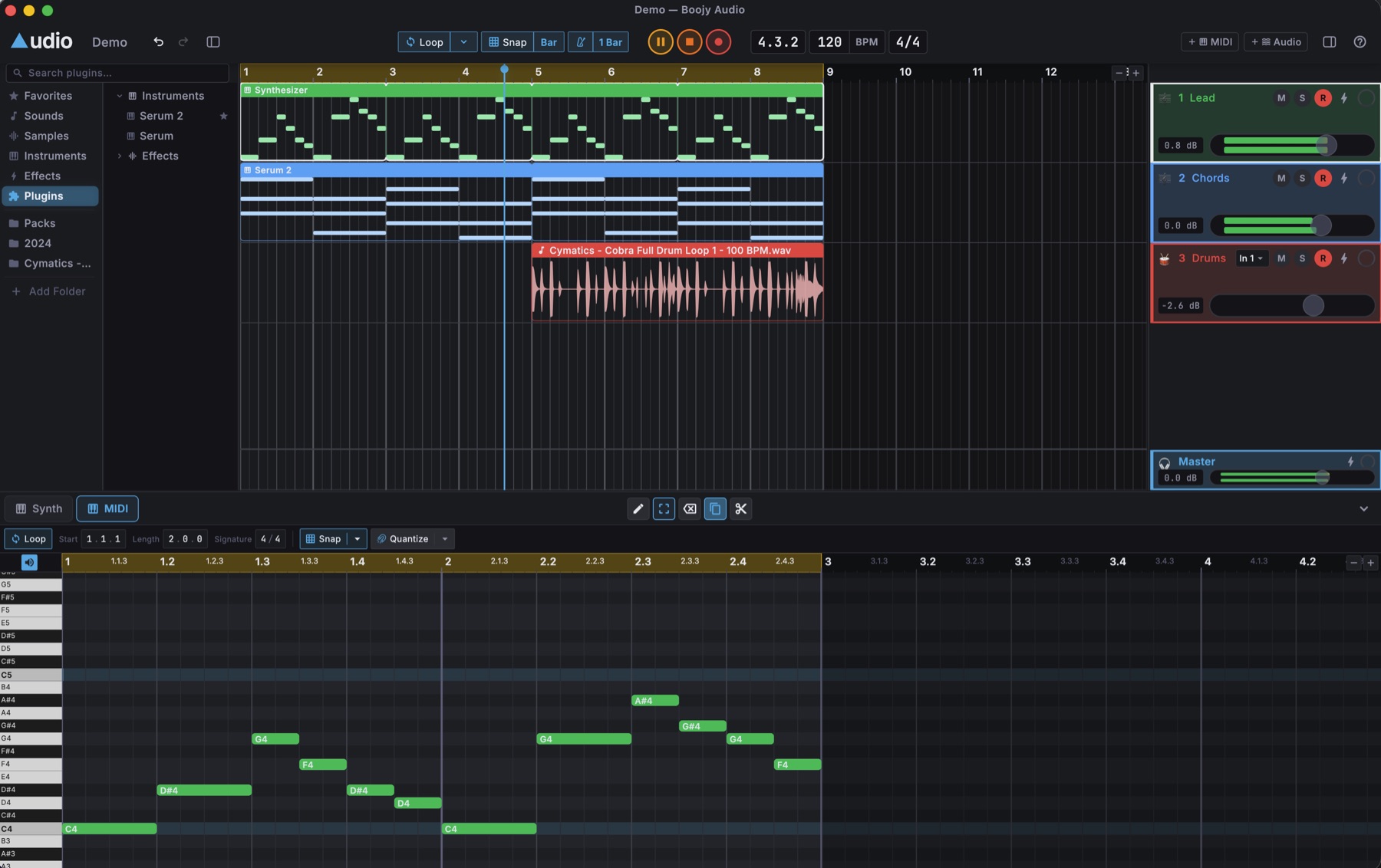Click the lightning icon on Master track
Image resolution: width=1381 pixels, height=868 pixels.
(1350, 462)
